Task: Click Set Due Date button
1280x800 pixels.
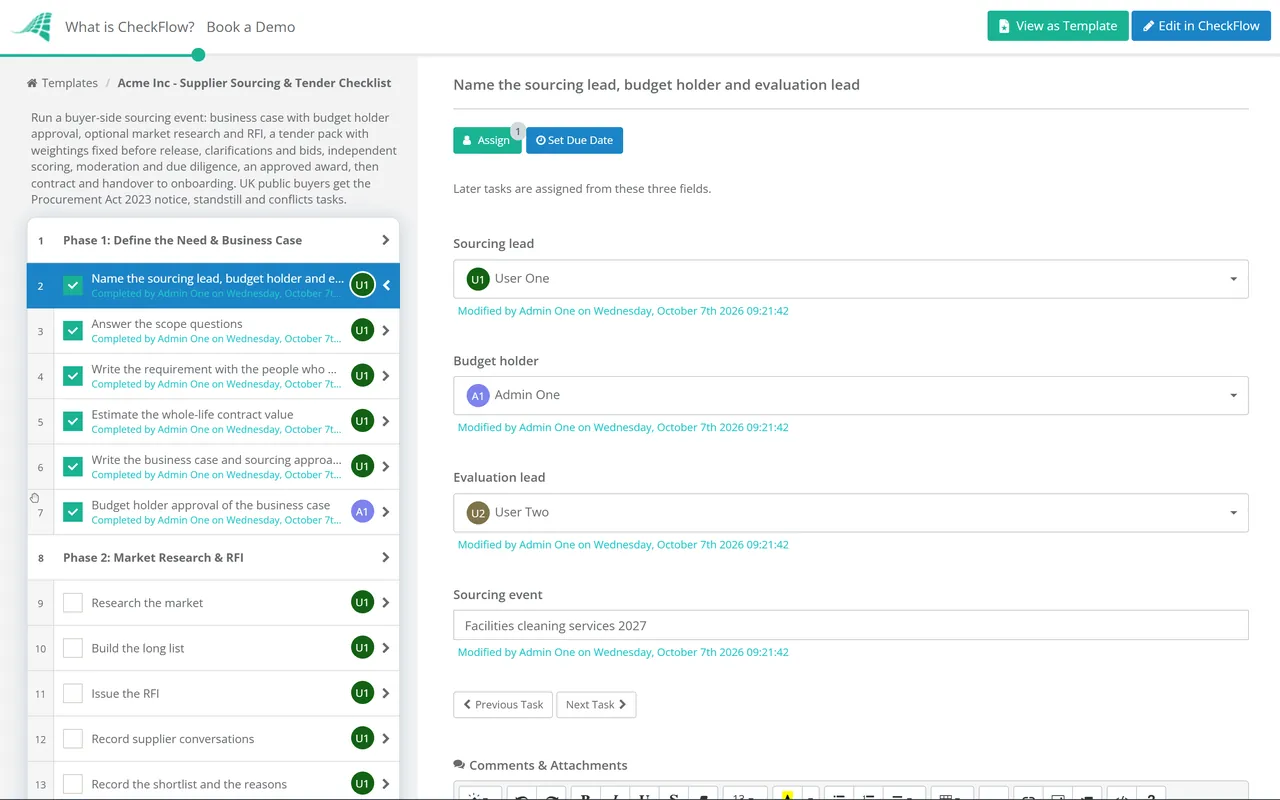Action: tap(574, 140)
